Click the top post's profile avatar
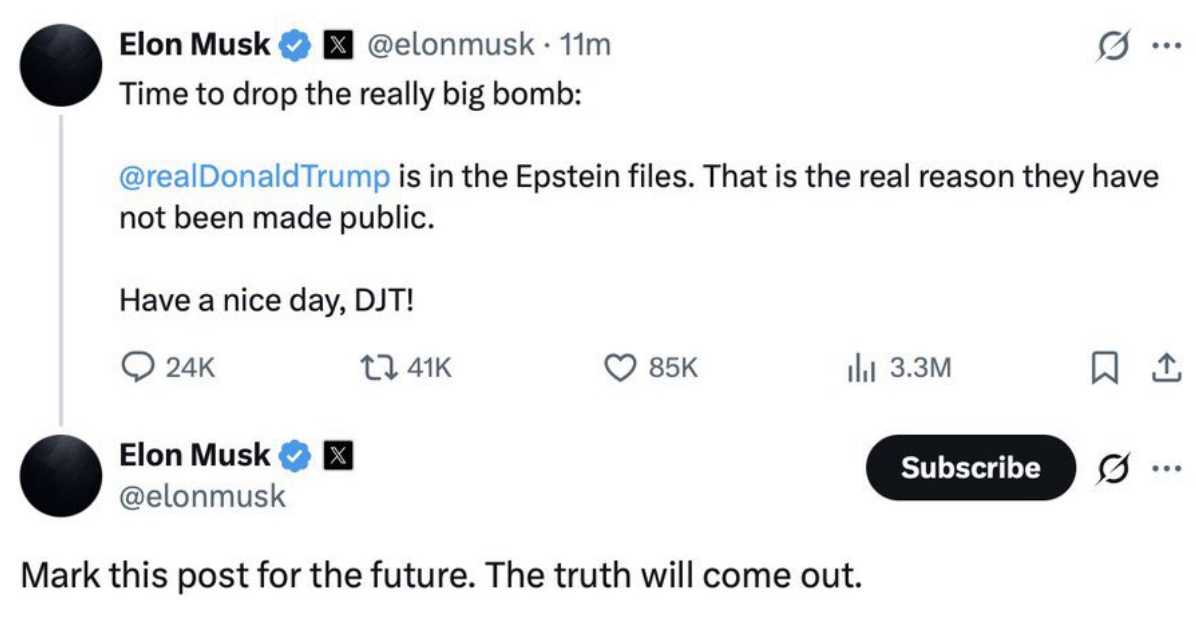 tap(61, 65)
